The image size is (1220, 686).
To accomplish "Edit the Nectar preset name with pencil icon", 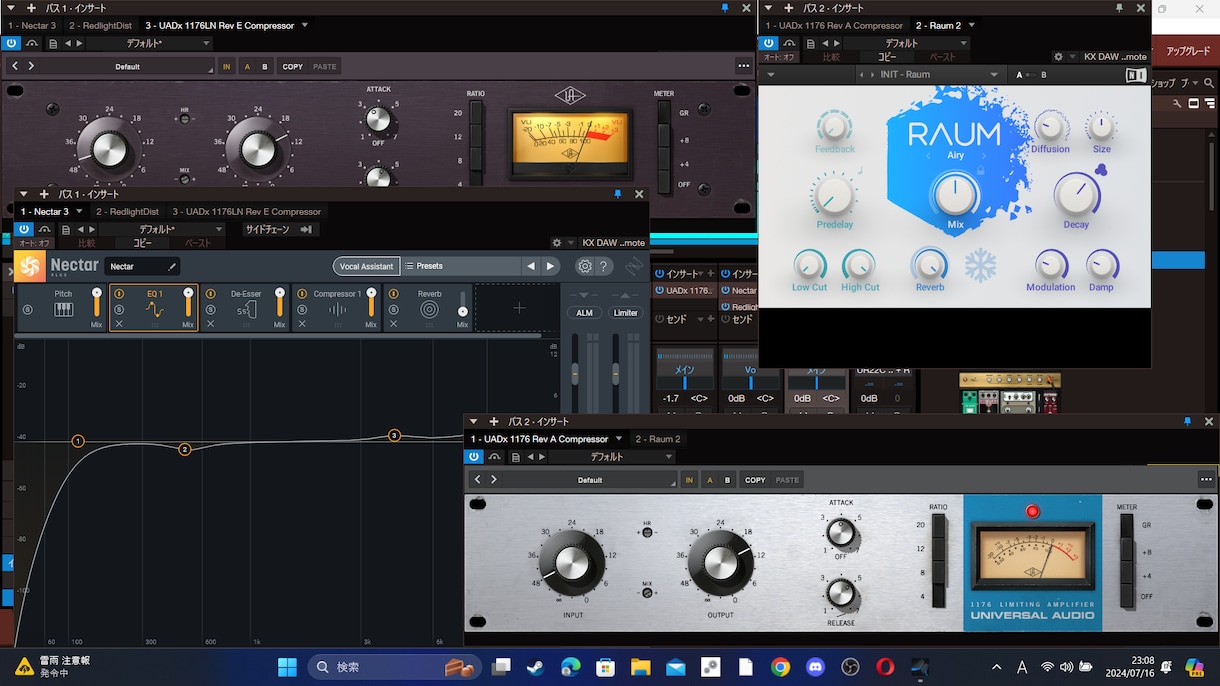I will coord(172,266).
